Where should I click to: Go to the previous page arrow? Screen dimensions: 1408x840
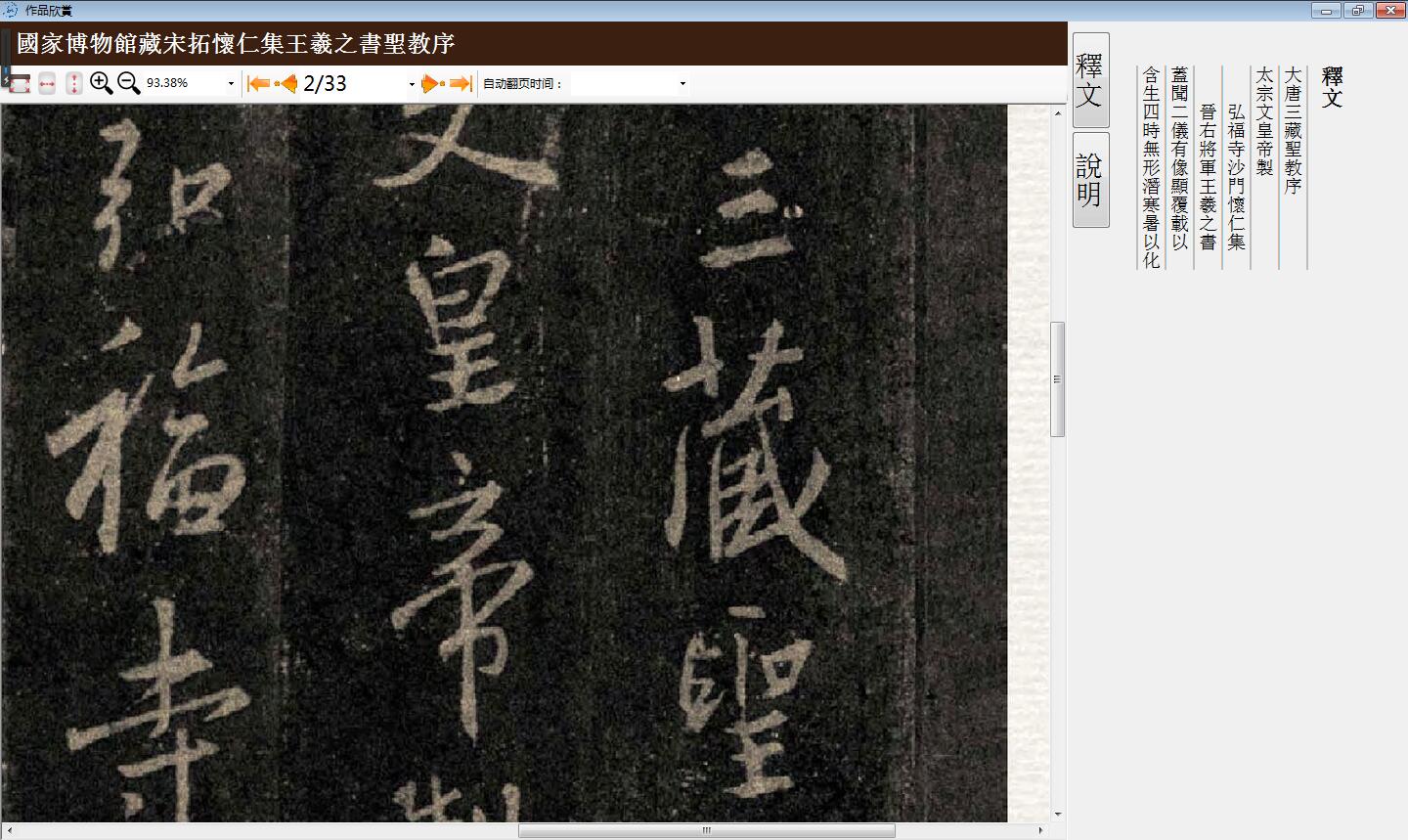point(286,83)
